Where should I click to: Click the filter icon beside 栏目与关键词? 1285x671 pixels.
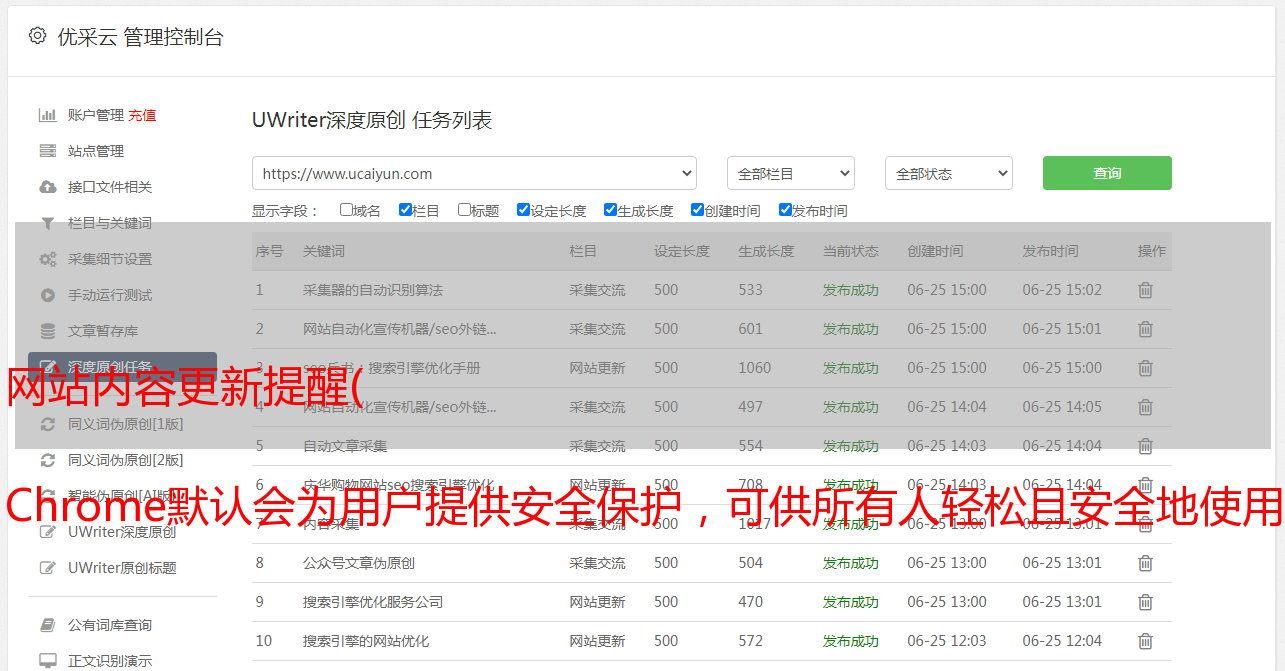(x=47, y=223)
